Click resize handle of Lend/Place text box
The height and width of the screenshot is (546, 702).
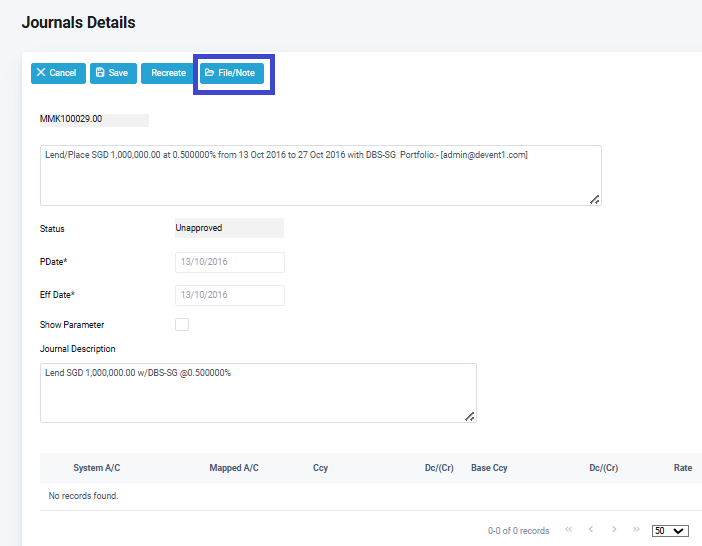pos(595,199)
